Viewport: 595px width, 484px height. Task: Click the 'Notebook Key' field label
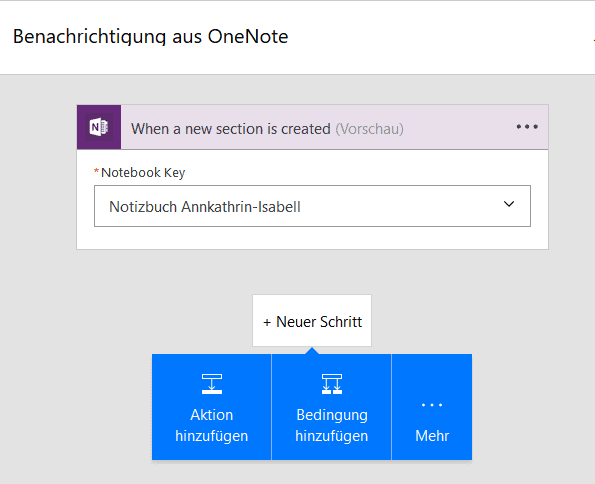[143, 173]
